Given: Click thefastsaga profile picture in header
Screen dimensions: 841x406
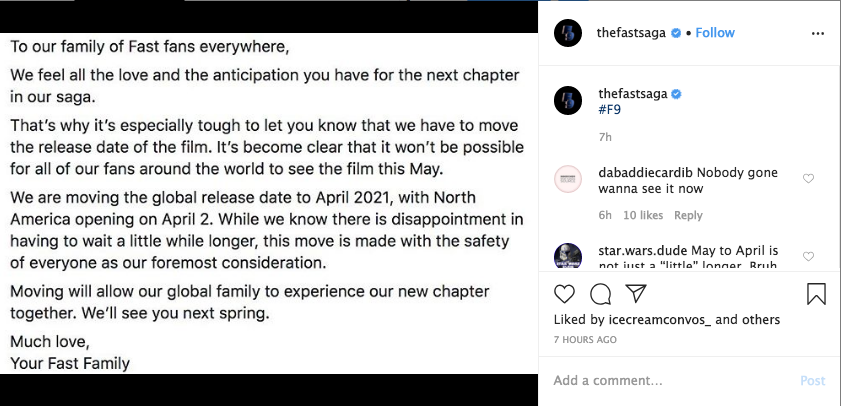Looking at the screenshot, I should pyautogui.click(x=568, y=33).
